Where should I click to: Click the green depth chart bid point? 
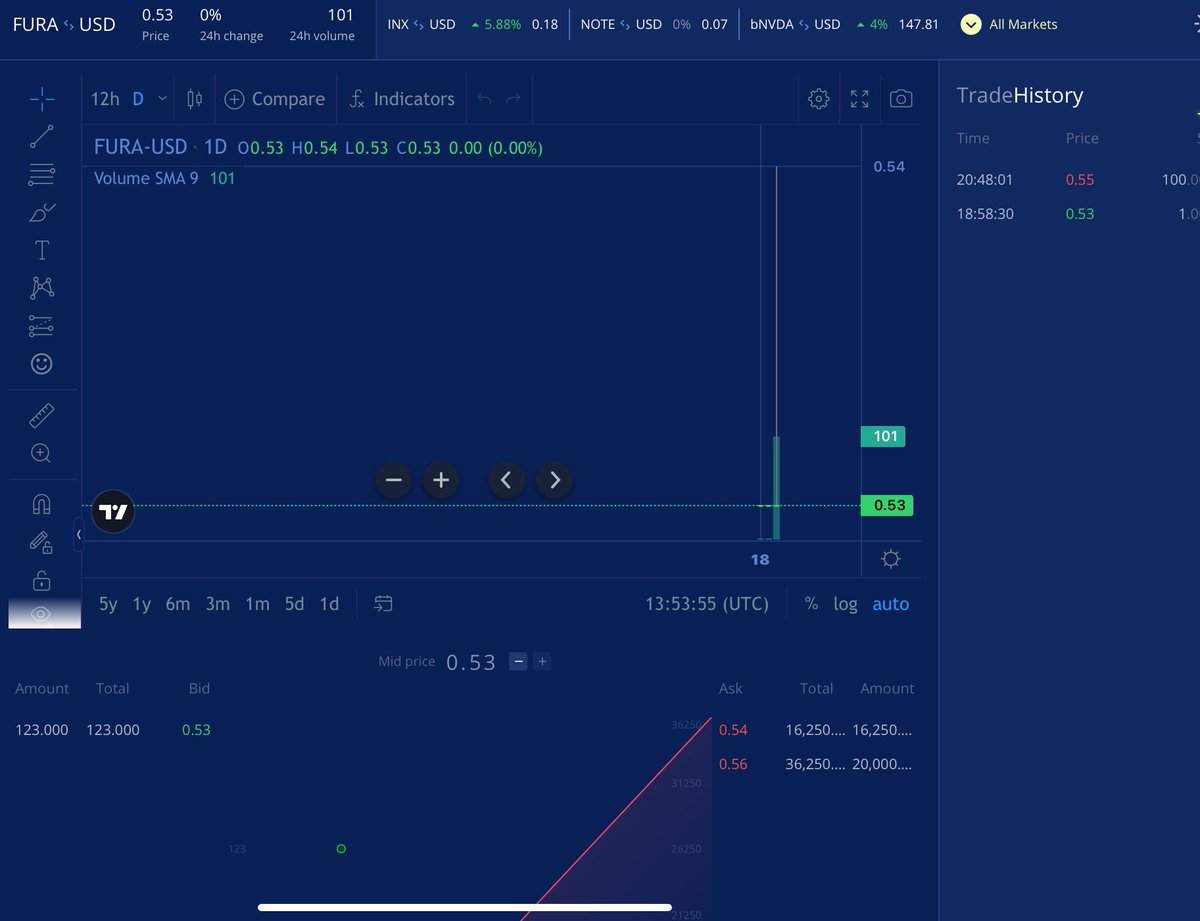pyautogui.click(x=341, y=849)
